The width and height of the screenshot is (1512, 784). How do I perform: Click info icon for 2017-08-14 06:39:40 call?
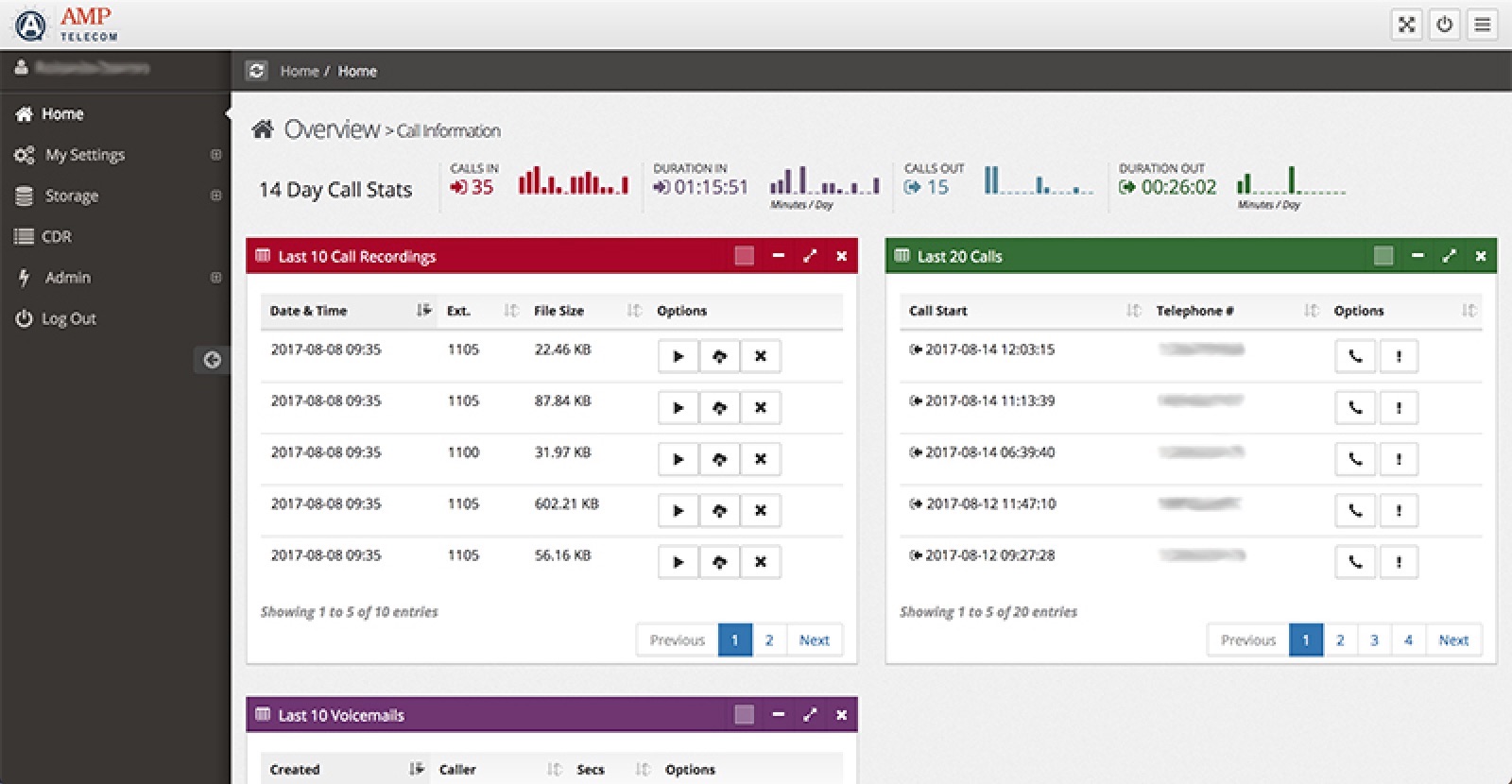coord(1399,459)
